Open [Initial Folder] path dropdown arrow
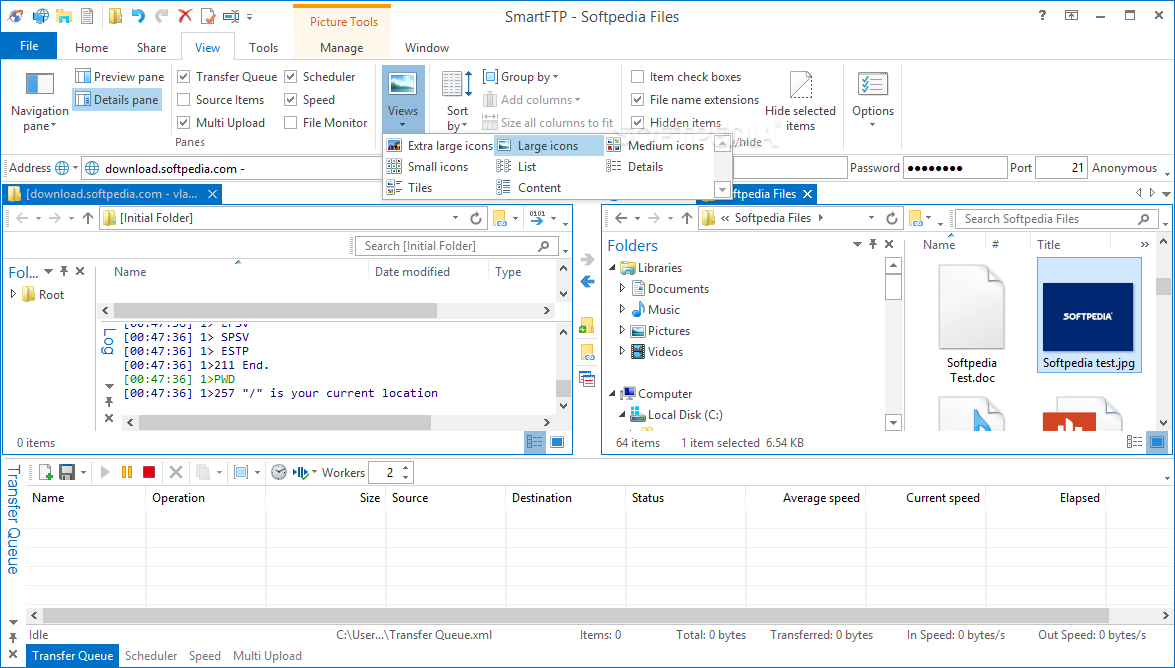This screenshot has width=1175, height=668. pos(455,218)
